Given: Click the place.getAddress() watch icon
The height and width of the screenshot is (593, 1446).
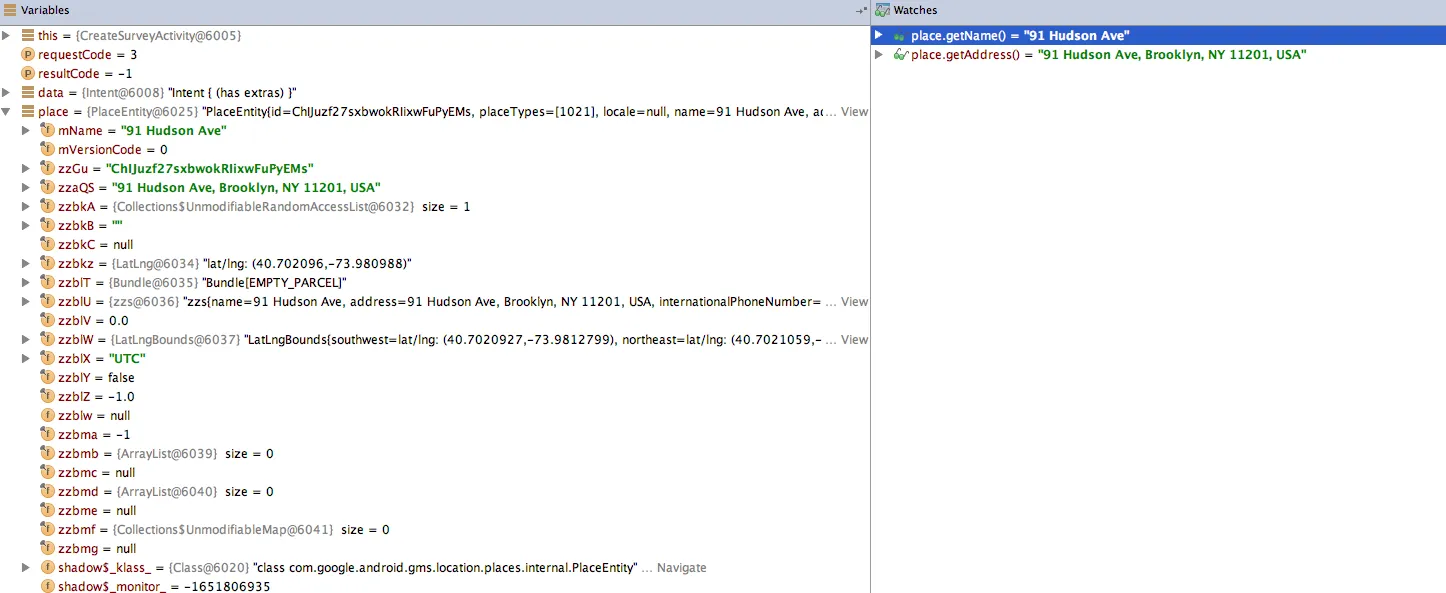Looking at the screenshot, I should [900, 54].
